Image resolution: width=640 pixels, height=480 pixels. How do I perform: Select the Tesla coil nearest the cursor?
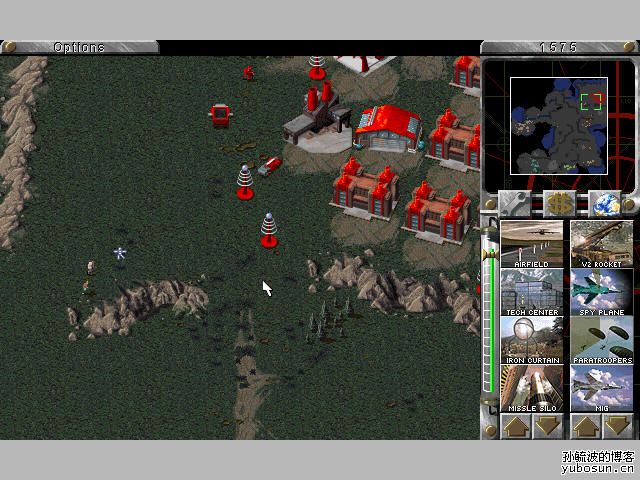[x=269, y=230]
